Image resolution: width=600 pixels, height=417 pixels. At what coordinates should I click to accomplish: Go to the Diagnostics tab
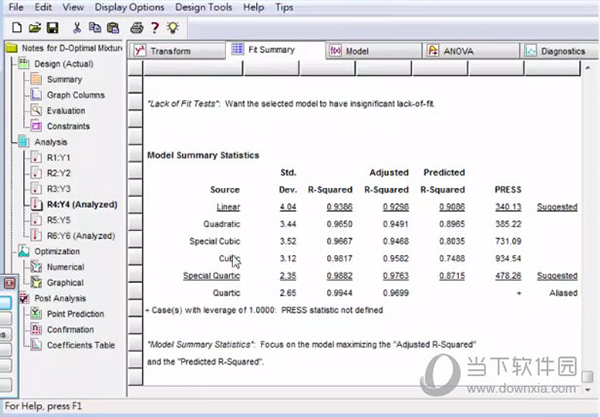point(560,50)
